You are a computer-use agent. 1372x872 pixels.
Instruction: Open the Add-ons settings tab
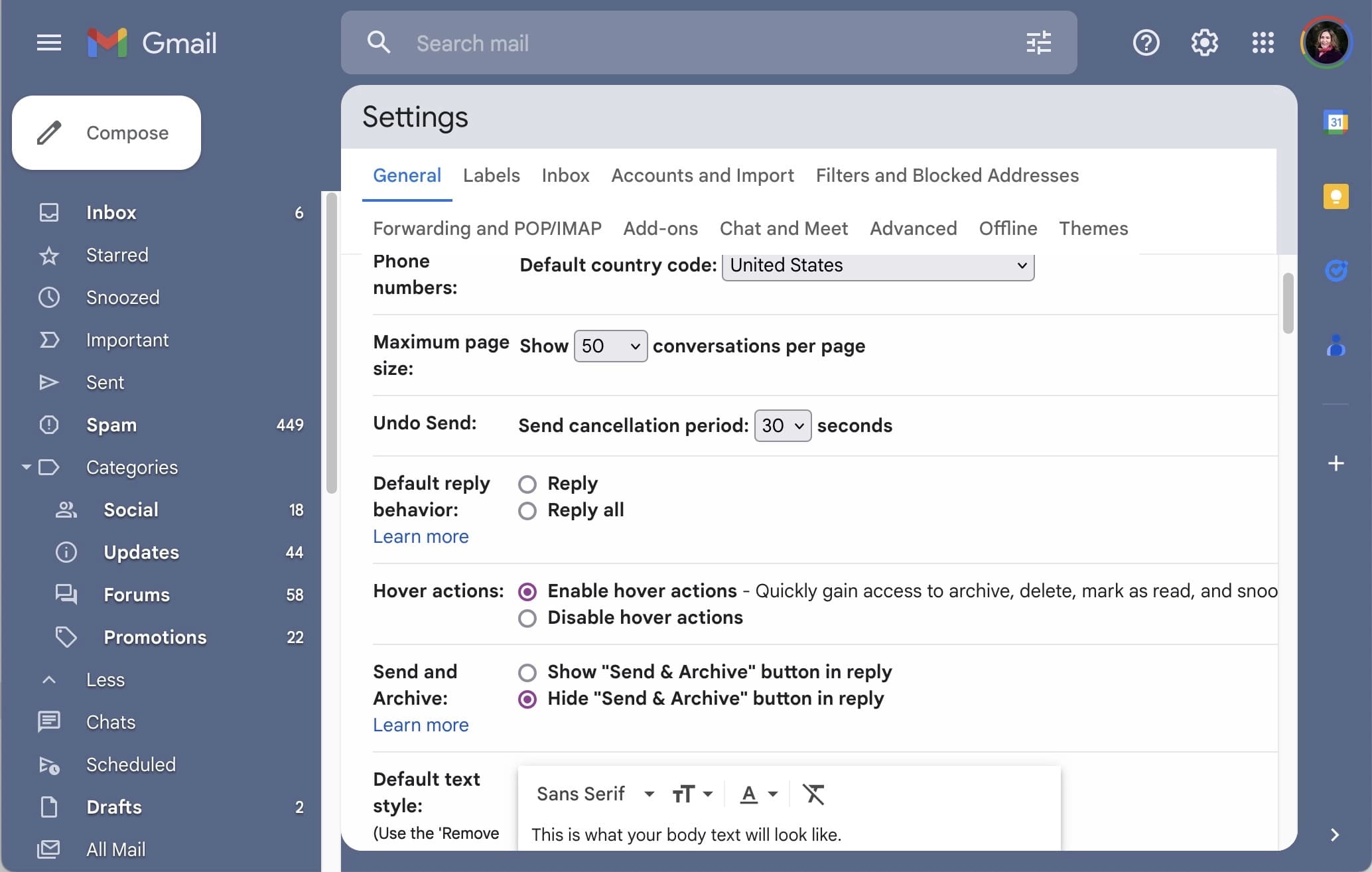pyautogui.click(x=660, y=228)
